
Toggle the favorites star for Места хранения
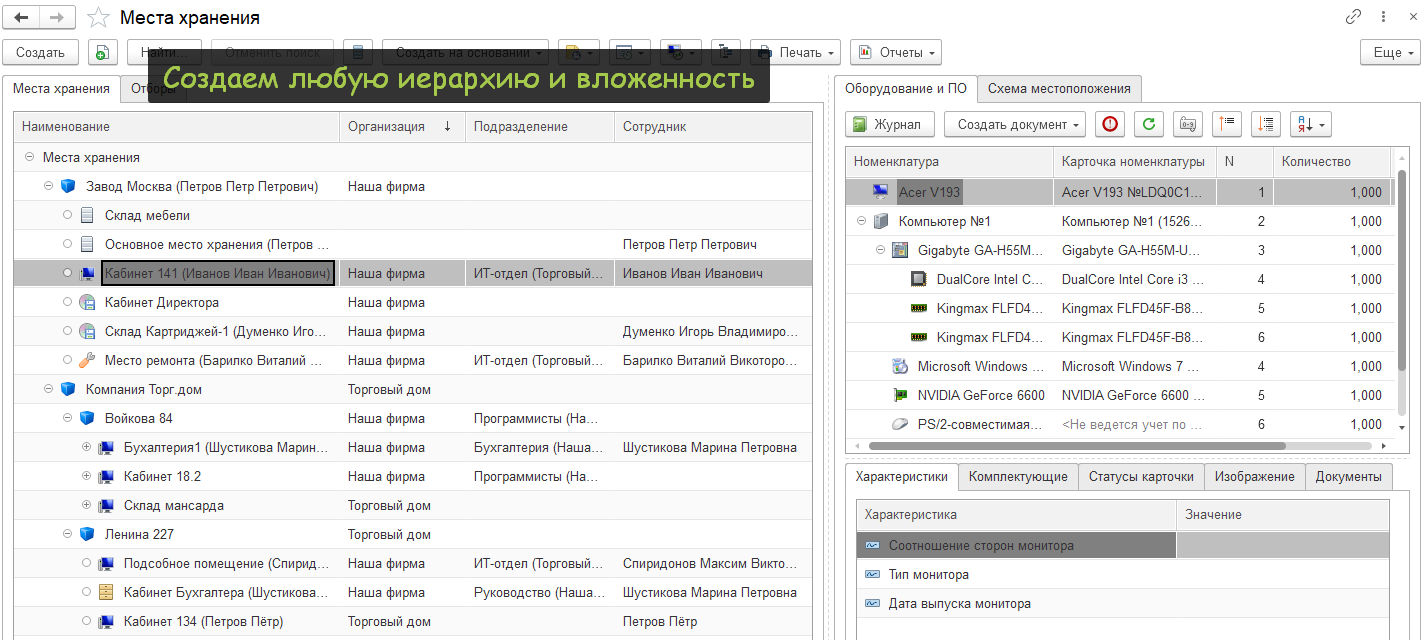(98, 18)
